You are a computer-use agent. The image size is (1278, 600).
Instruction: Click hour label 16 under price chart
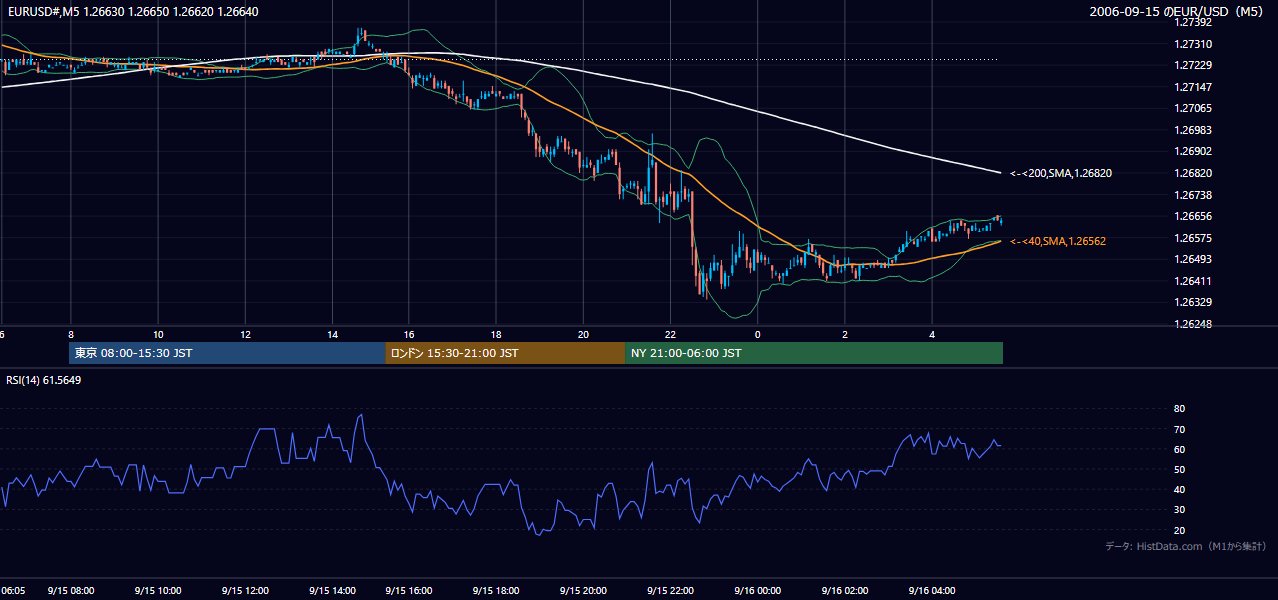coord(409,334)
